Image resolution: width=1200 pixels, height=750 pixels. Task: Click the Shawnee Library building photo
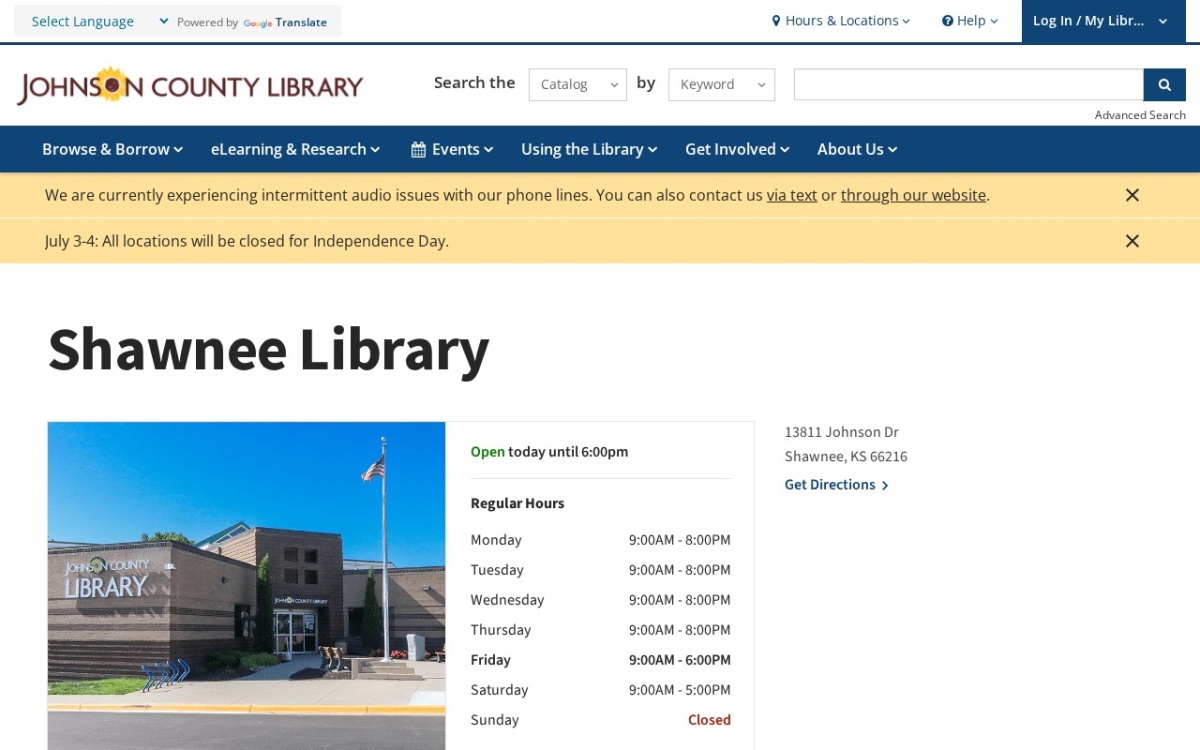246,586
